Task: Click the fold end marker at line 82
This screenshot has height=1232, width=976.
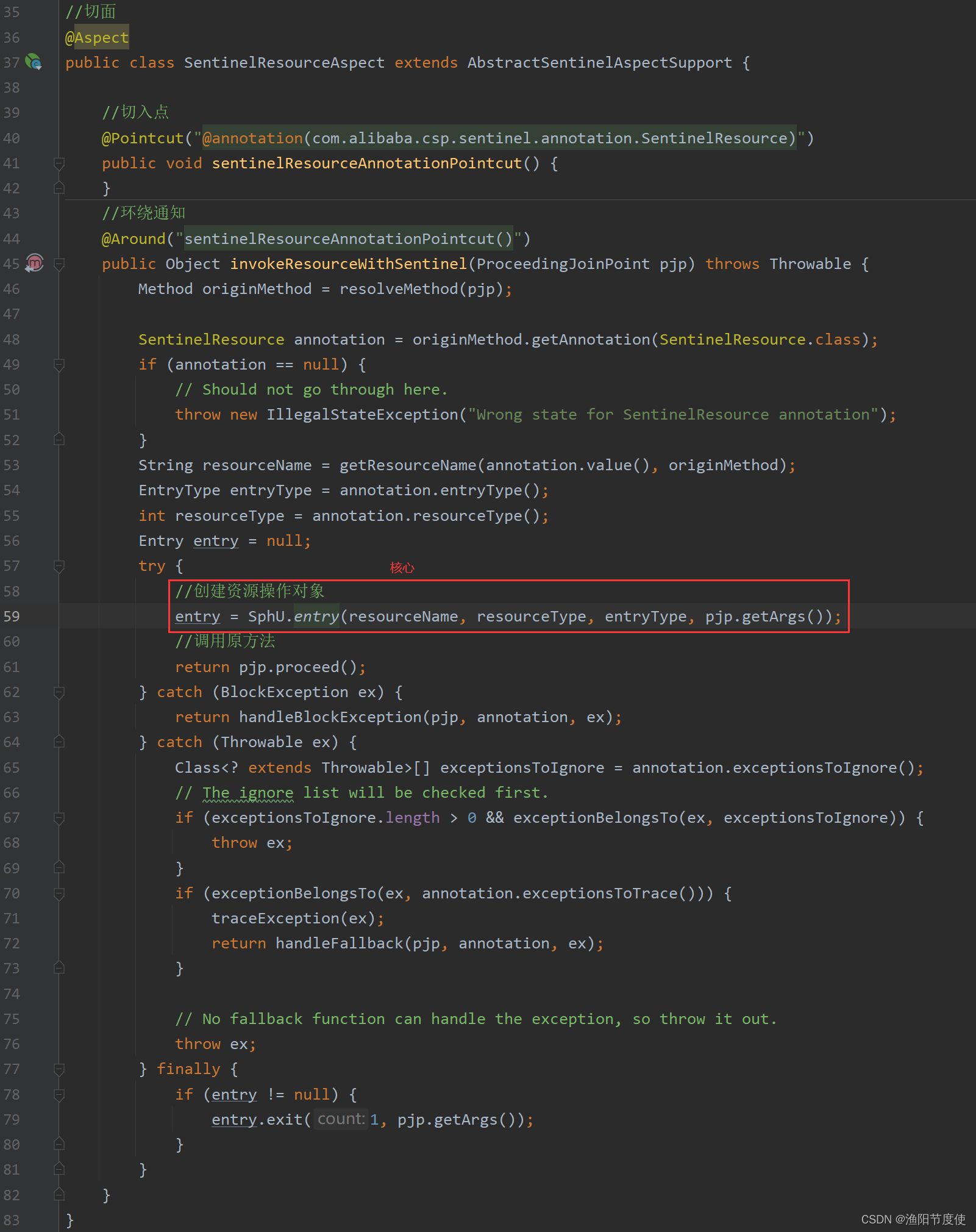Action: tap(59, 1195)
